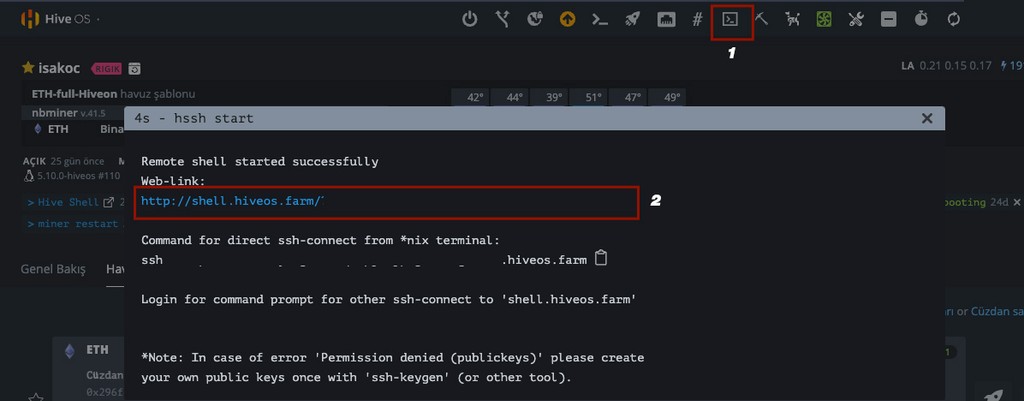Click the orange upgrade arrow icon

(567, 19)
